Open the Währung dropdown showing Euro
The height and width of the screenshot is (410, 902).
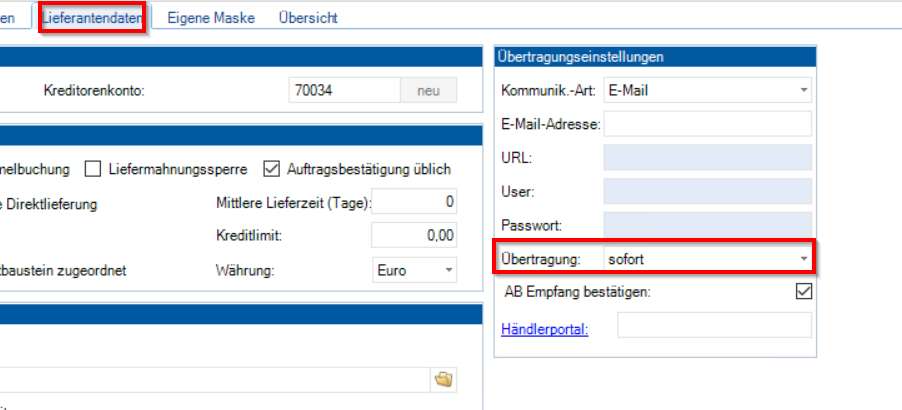[x=414, y=270]
